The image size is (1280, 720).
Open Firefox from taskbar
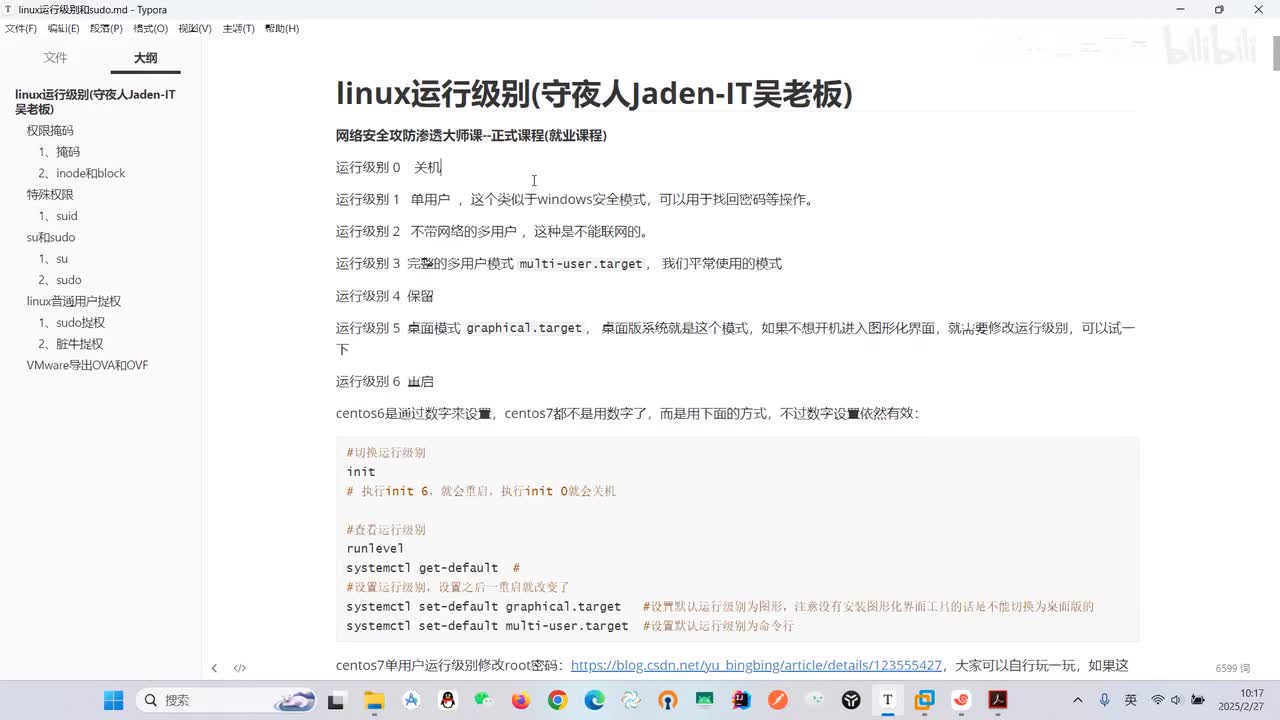521,700
